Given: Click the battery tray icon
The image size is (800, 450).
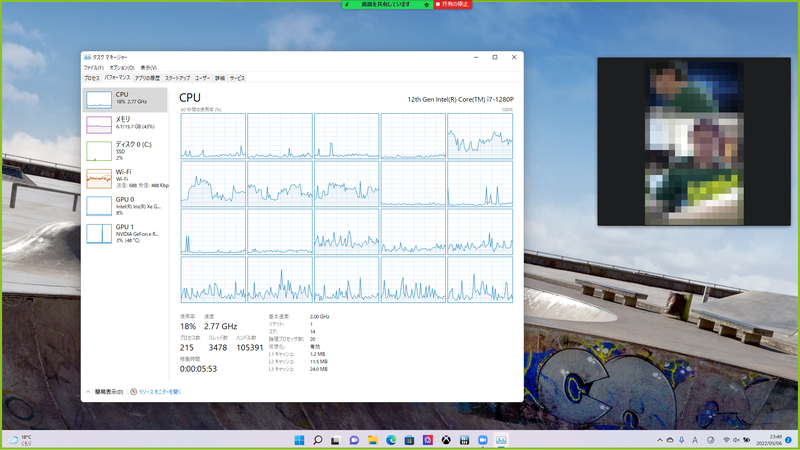Looking at the screenshot, I should [x=747, y=440].
